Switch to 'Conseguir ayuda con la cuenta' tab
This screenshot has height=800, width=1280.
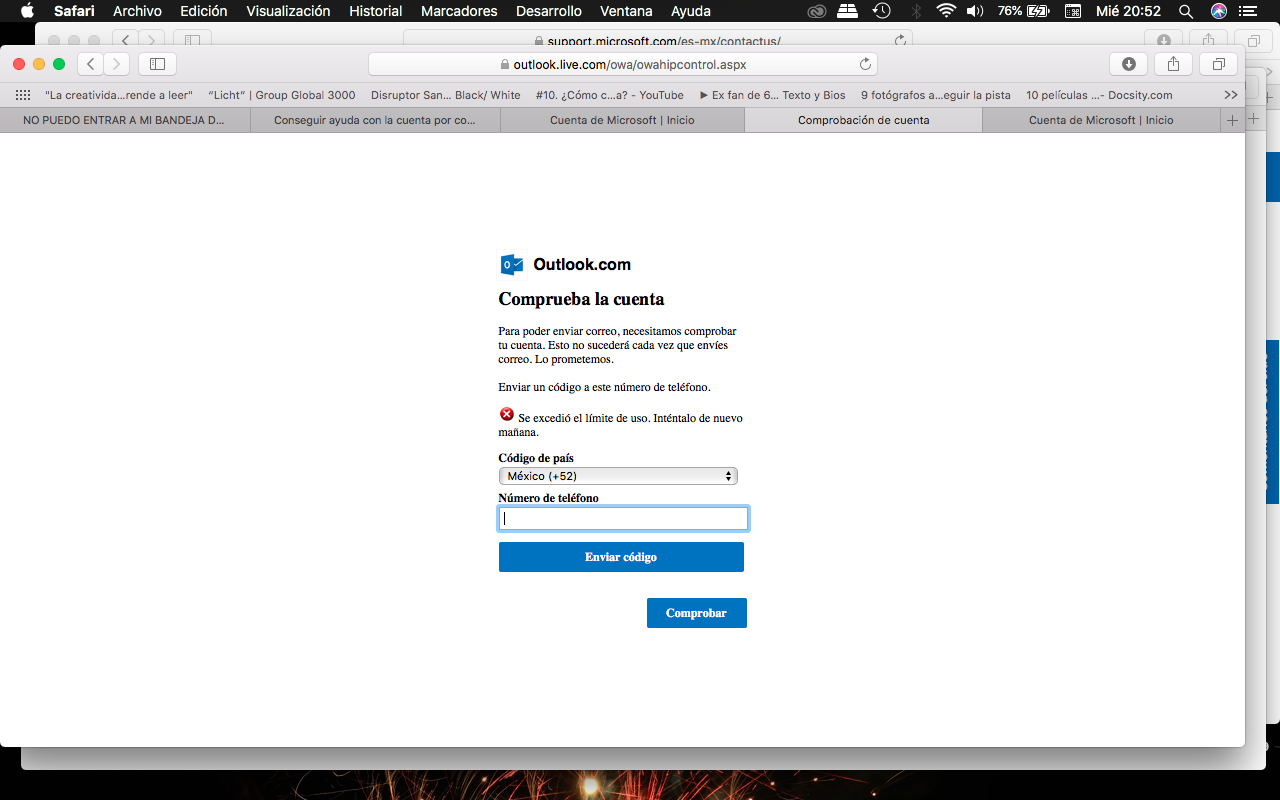[375, 120]
